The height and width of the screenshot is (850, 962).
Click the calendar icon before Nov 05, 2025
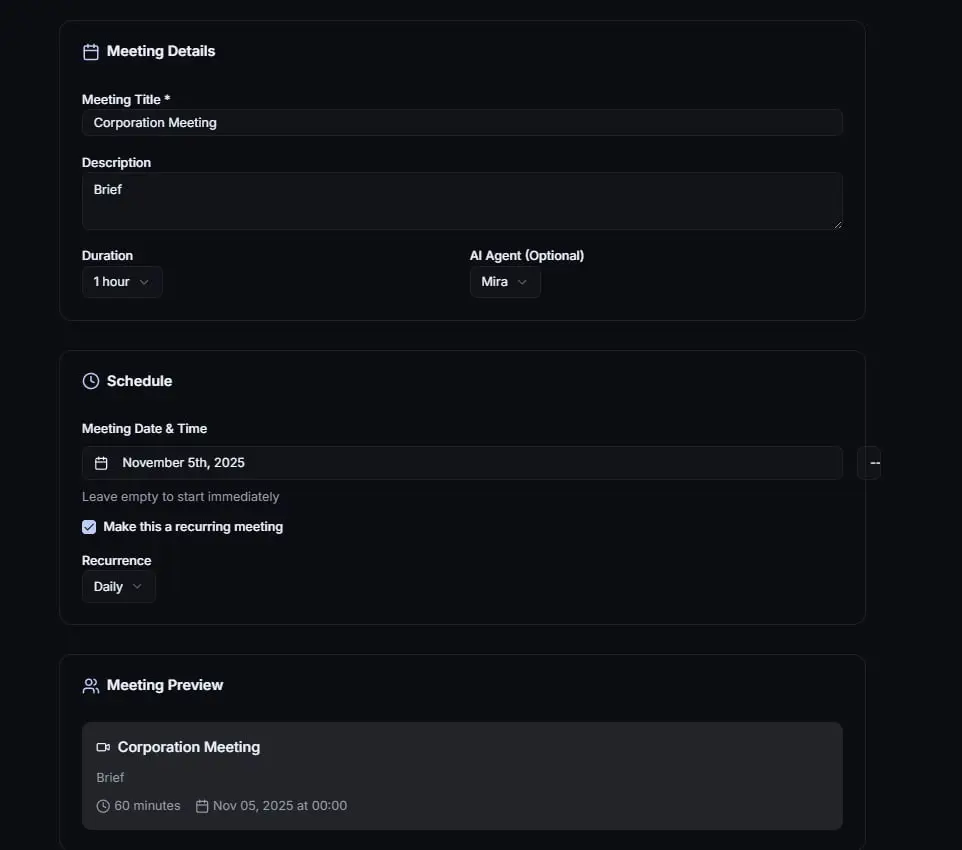(202, 806)
